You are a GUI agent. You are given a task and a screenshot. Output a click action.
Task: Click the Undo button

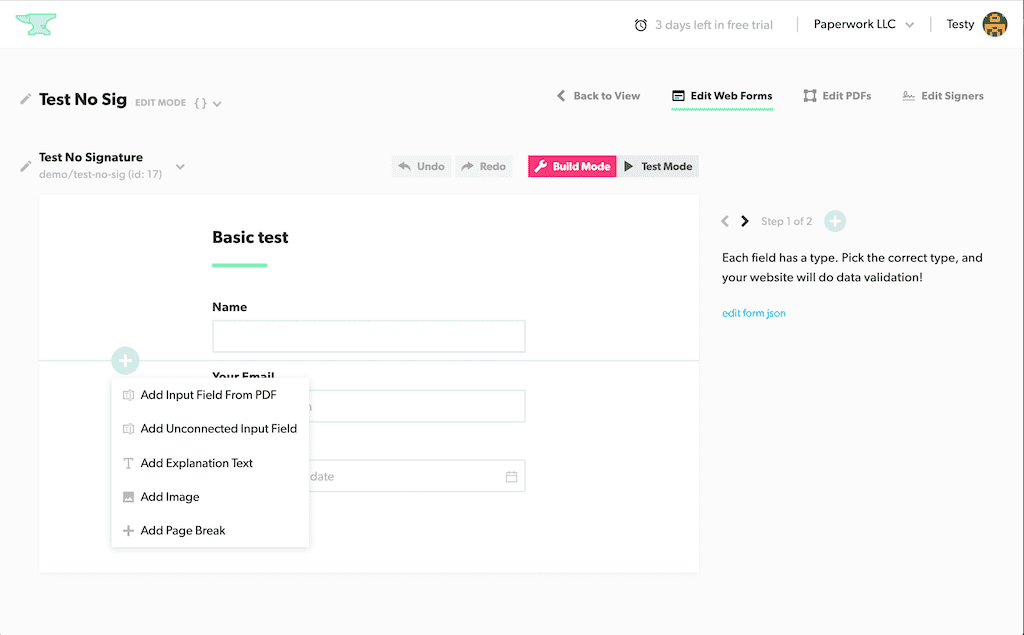[x=421, y=166]
